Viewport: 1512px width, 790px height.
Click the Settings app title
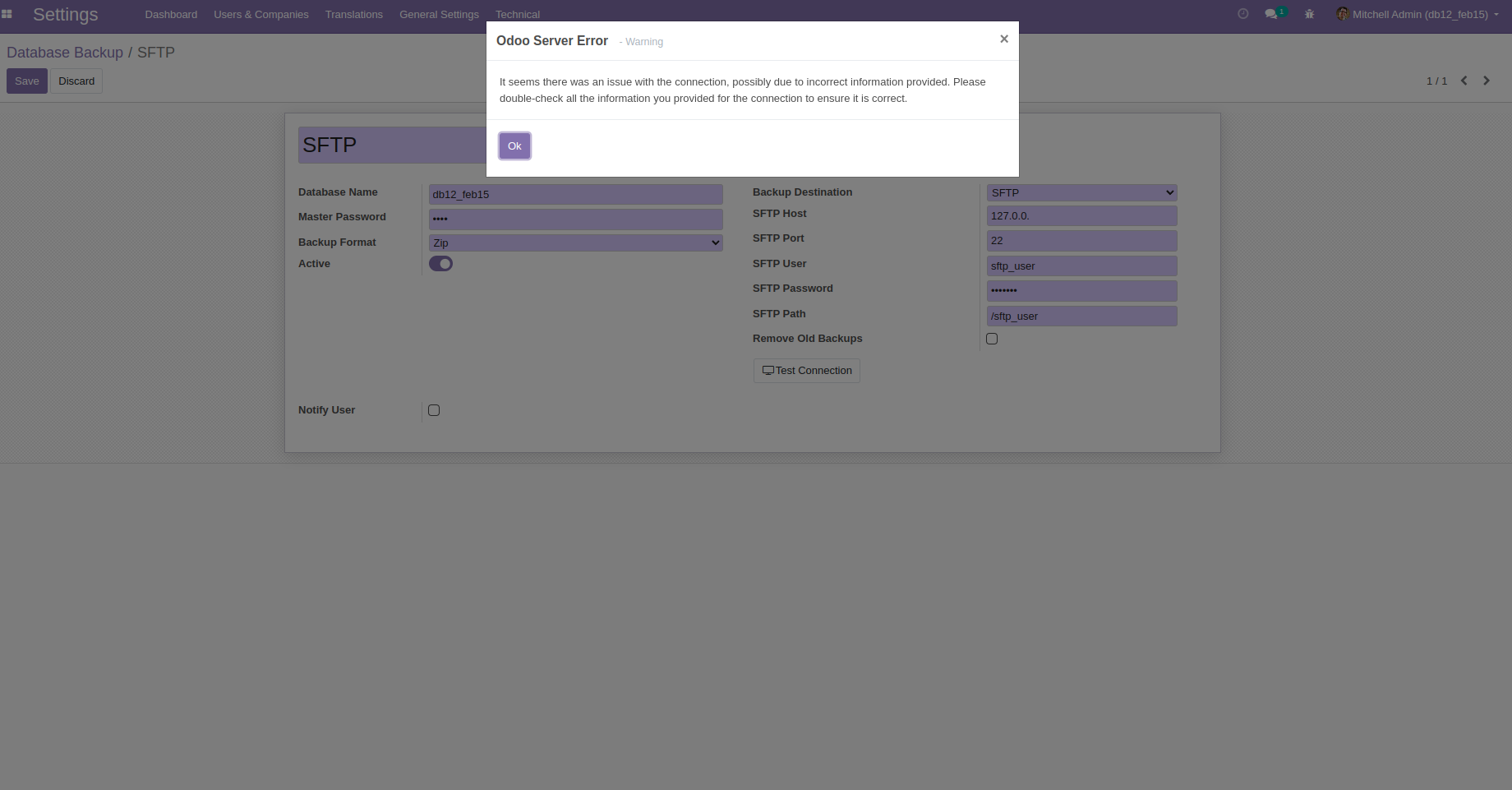point(66,15)
